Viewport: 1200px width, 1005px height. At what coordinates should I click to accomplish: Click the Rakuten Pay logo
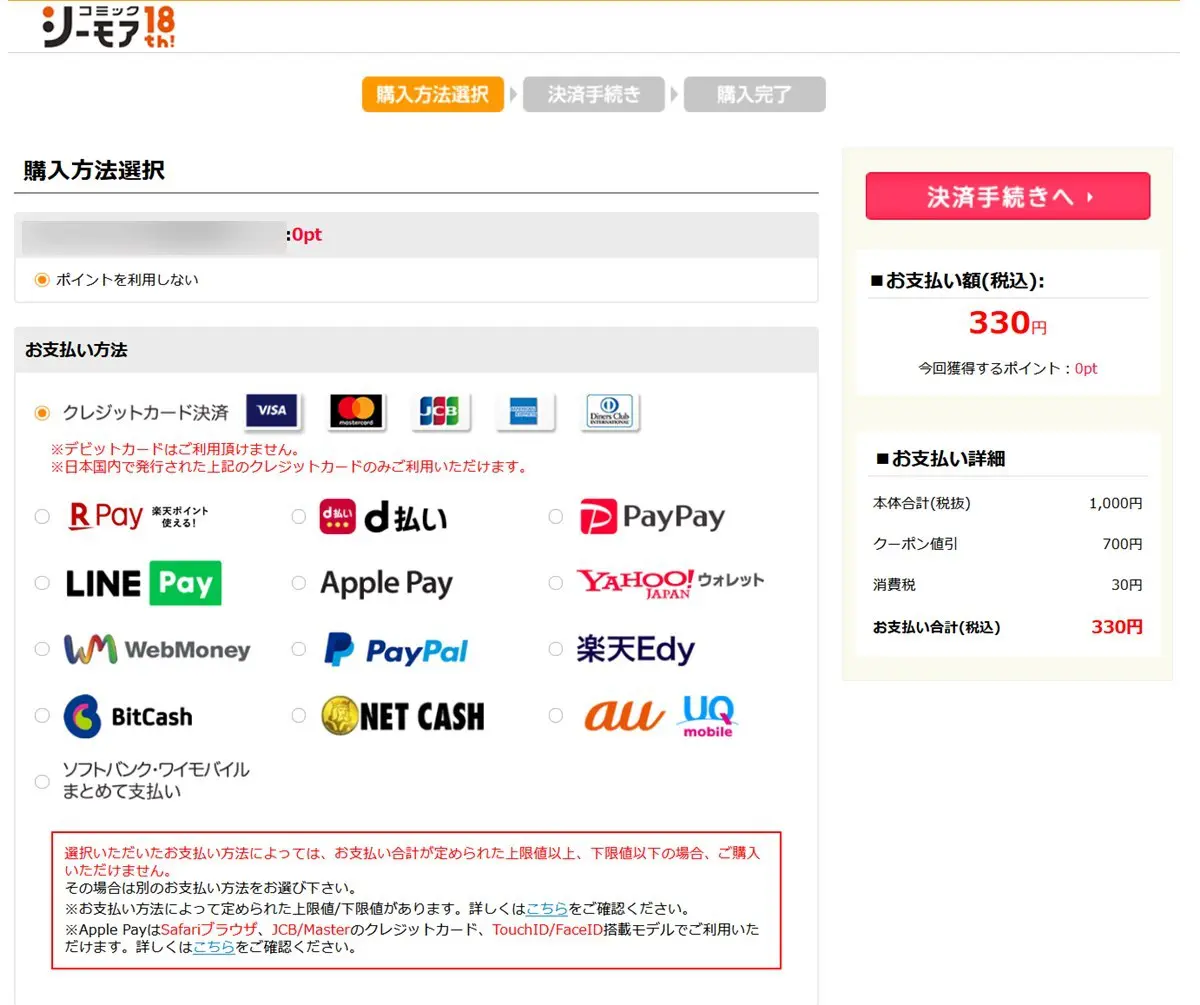tap(138, 516)
